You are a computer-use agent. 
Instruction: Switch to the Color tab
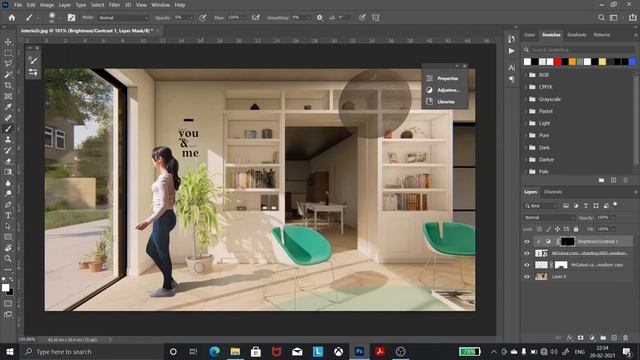click(529, 35)
